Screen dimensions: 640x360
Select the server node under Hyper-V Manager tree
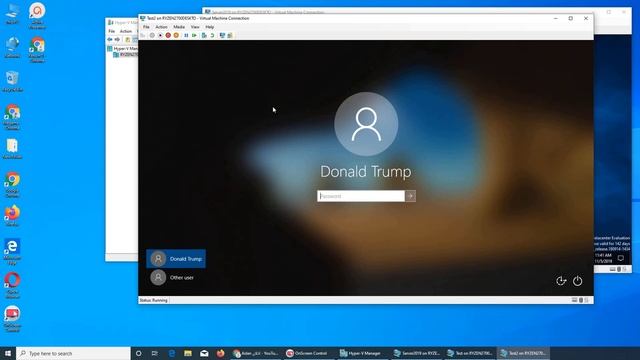click(x=125, y=55)
